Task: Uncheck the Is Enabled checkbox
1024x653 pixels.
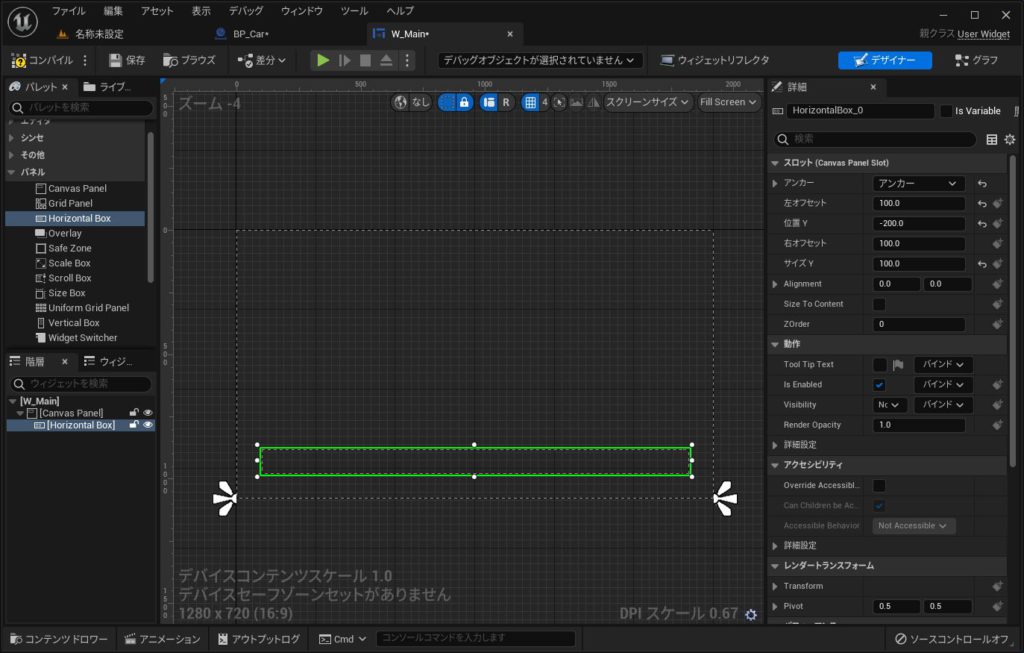Action: tap(879, 385)
